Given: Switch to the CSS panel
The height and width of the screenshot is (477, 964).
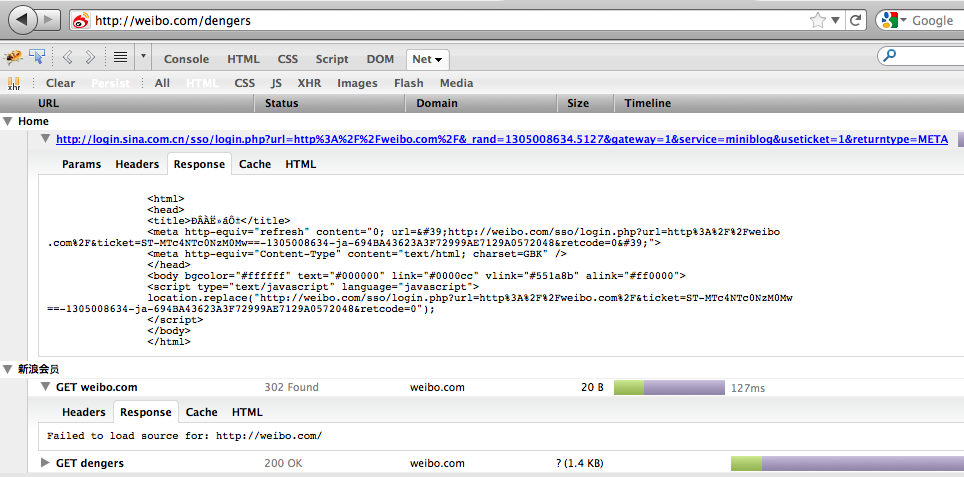Looking at the screenshot, I should 287,59.
